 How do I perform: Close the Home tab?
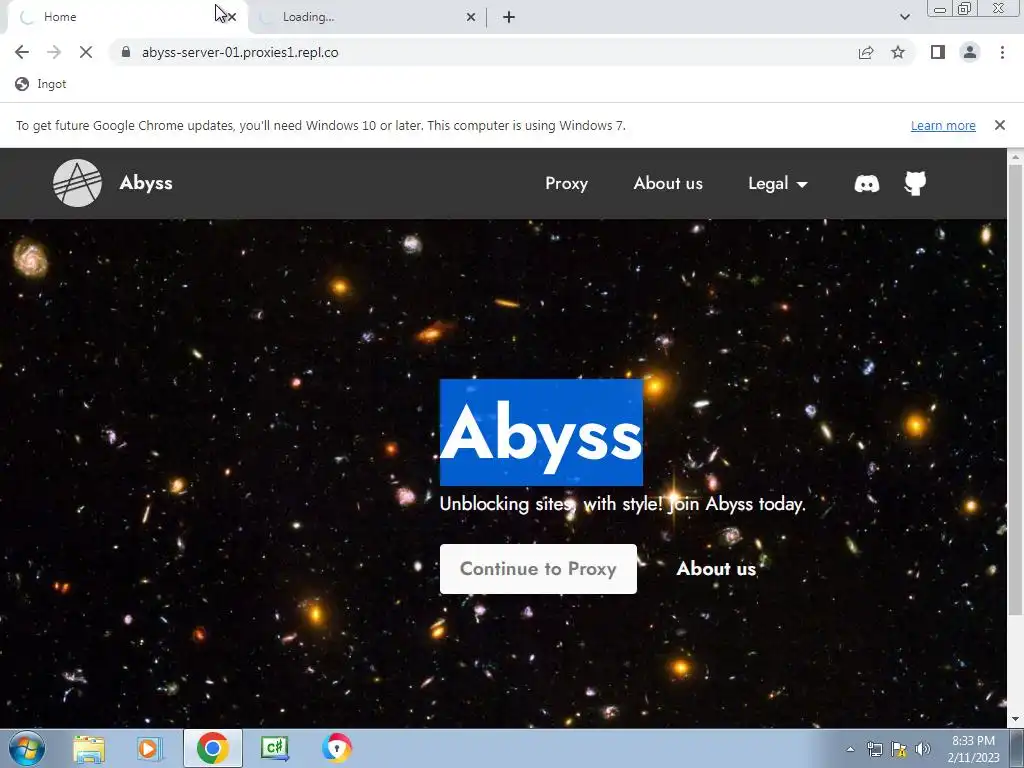(232, 17)
